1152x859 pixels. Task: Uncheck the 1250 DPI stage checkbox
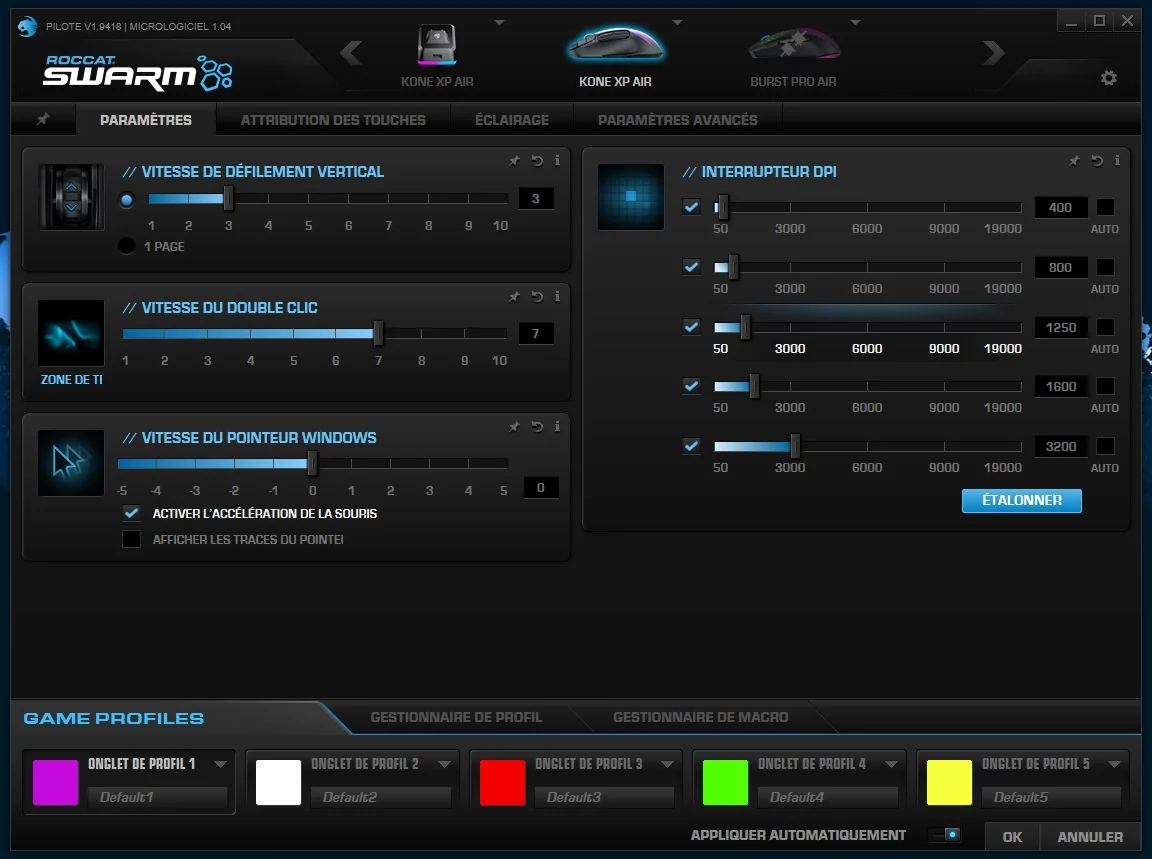pos(691,326)
